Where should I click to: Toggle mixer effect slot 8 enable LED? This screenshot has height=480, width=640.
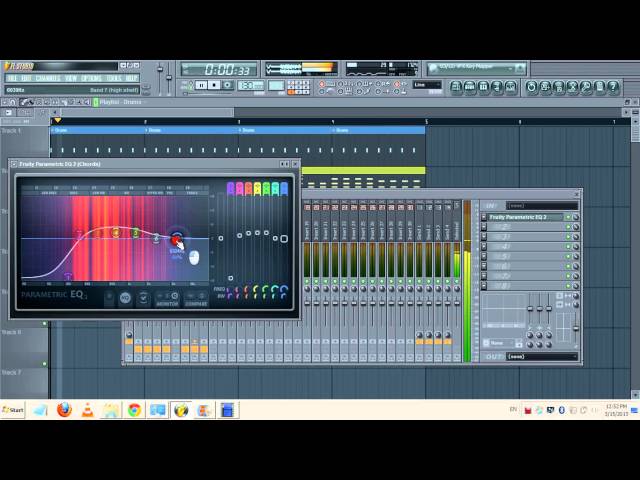(568, 286)
